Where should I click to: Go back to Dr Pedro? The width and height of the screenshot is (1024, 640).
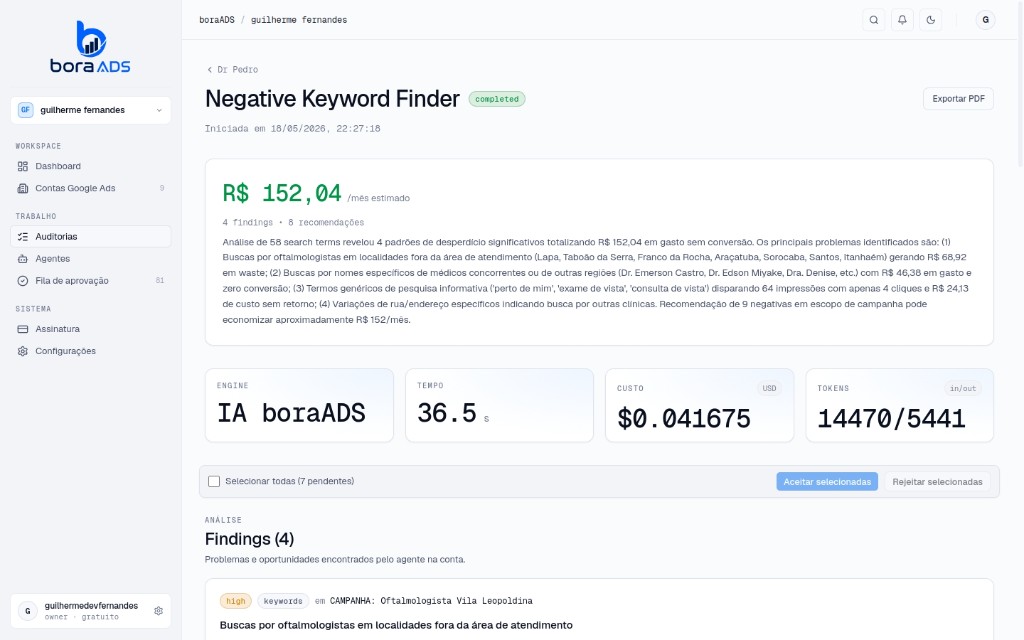[232, 69]
